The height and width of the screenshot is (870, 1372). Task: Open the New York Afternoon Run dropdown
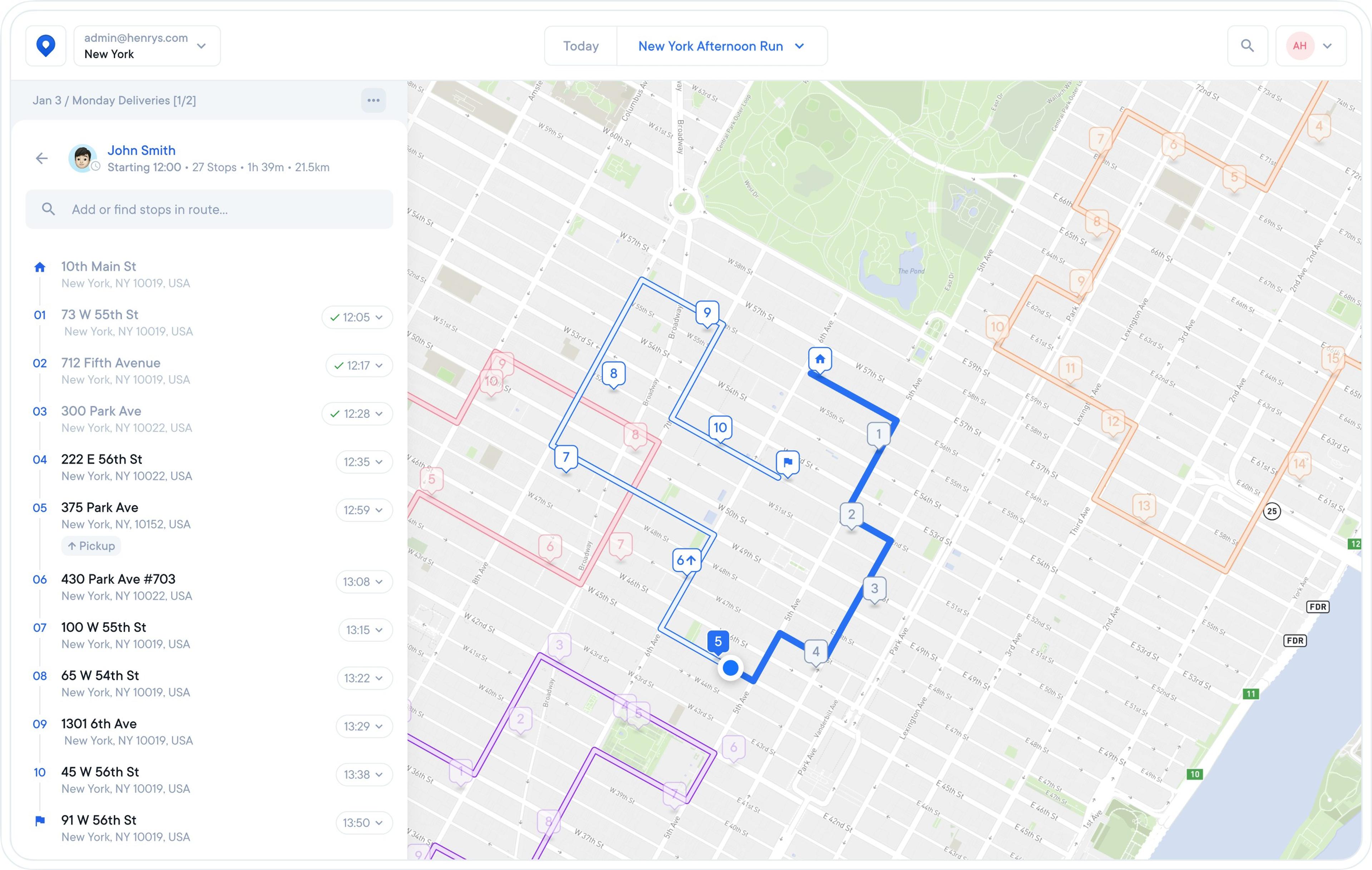click(x=722, y=46)
